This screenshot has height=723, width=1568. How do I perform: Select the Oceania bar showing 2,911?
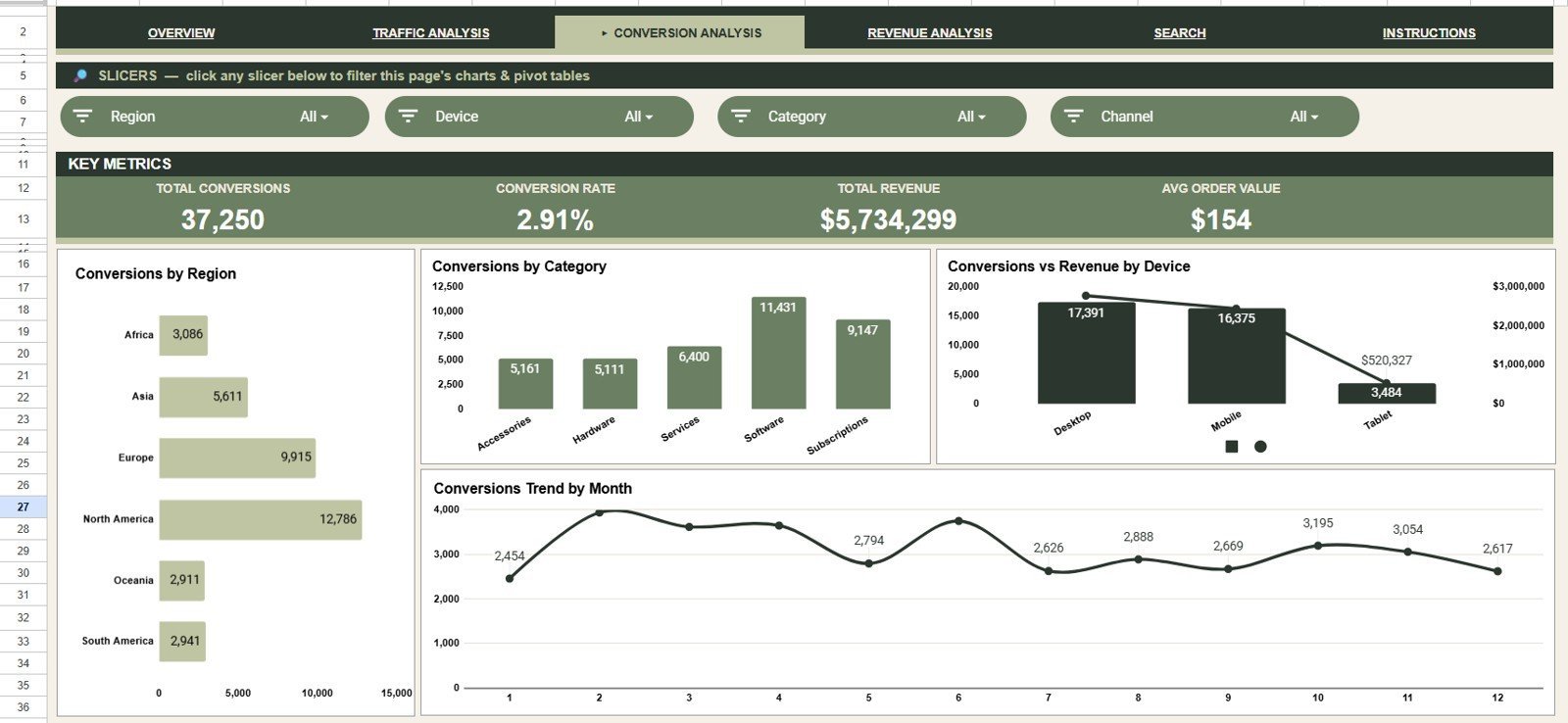182,580
